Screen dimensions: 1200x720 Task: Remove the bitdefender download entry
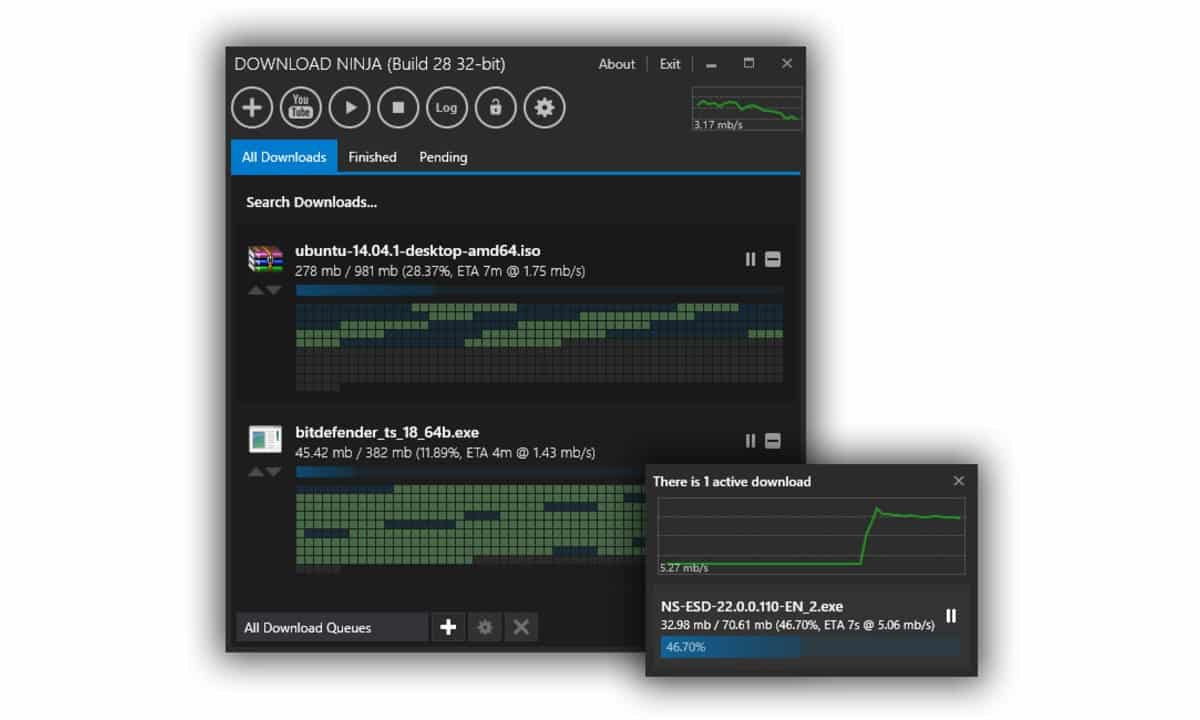[x=772, y=441]
